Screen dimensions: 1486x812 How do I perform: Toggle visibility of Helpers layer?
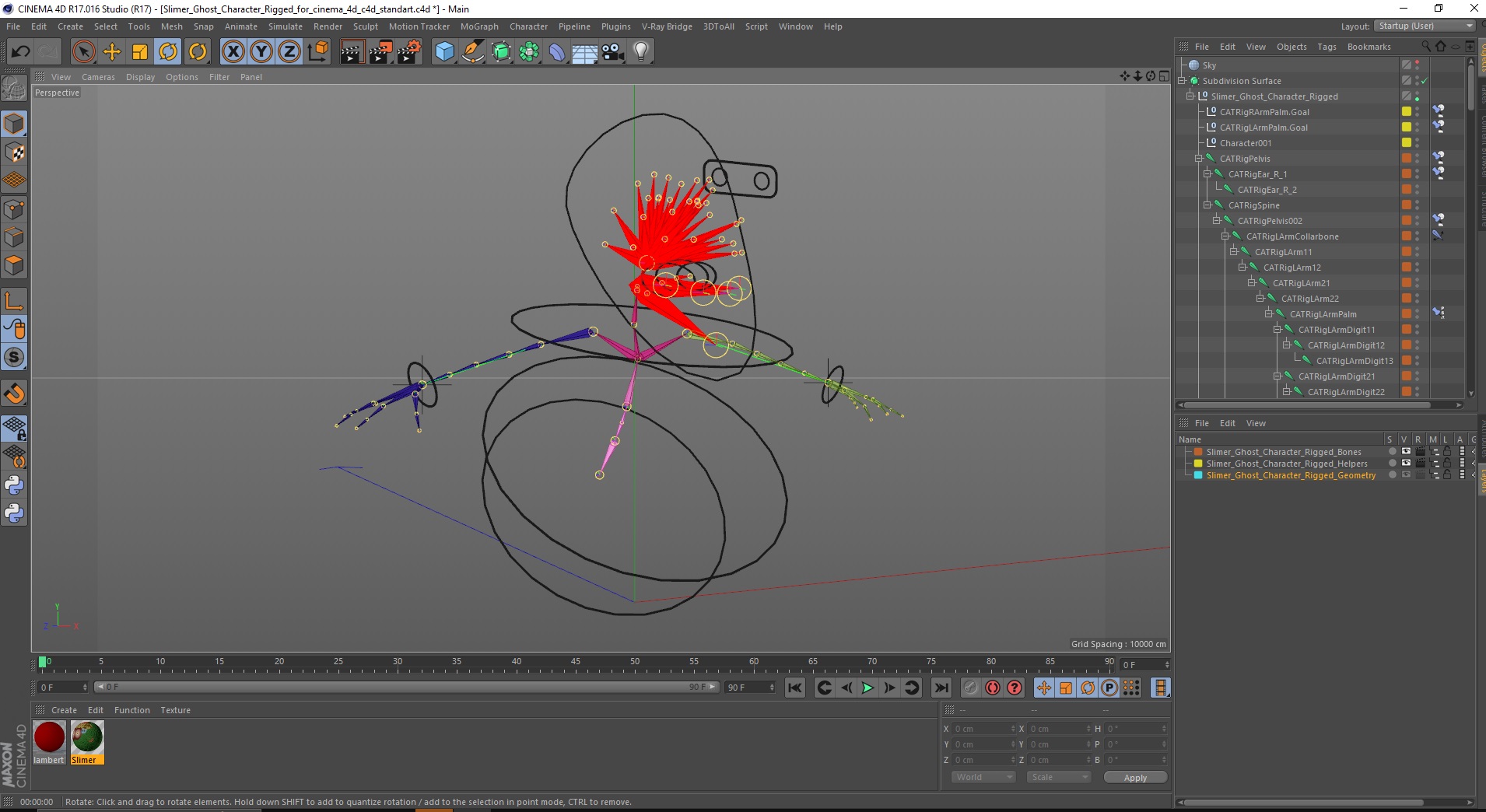pyautogui.click(x=1405, y=464)
